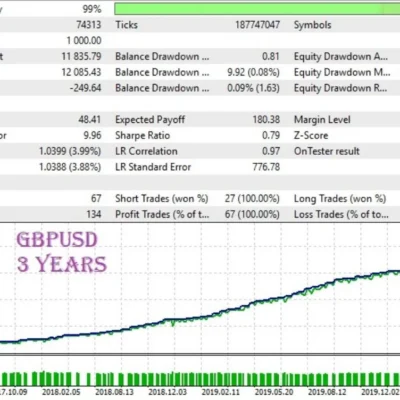Select the 0.79 Sharpe ratio value
400x400 pixels.
pos(271,135)
